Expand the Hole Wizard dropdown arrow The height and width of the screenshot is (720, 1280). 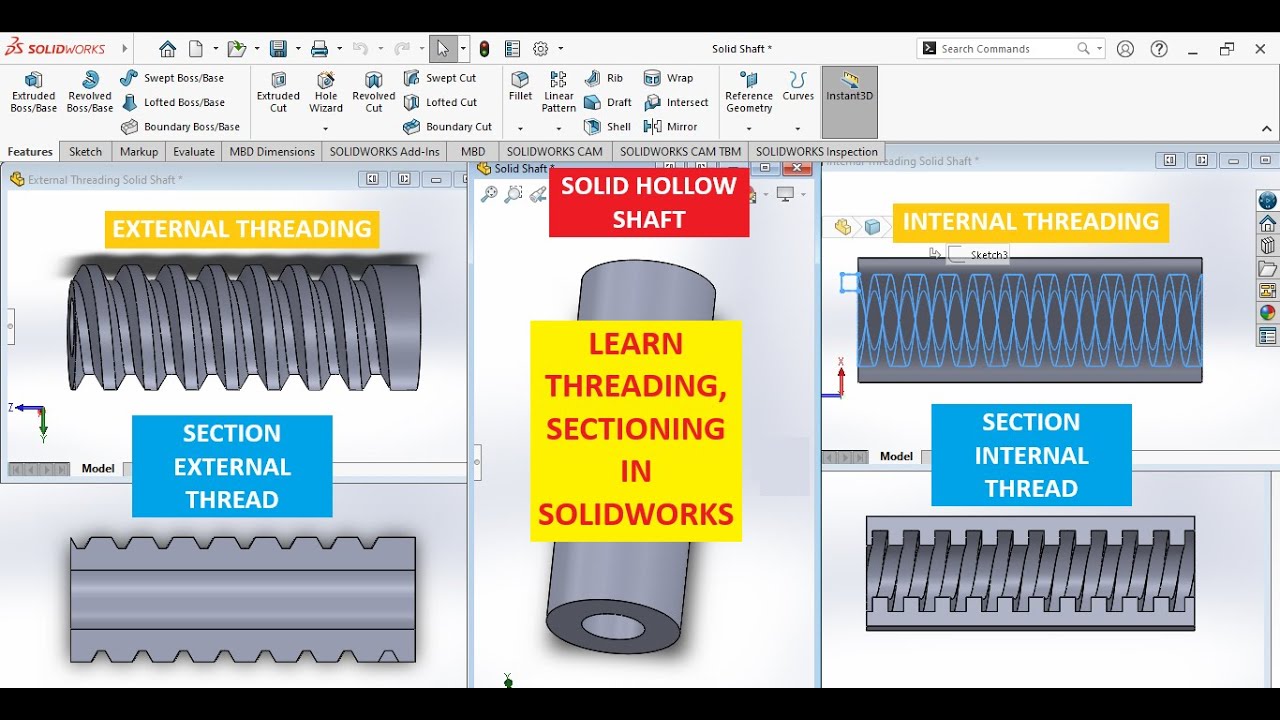326,129
